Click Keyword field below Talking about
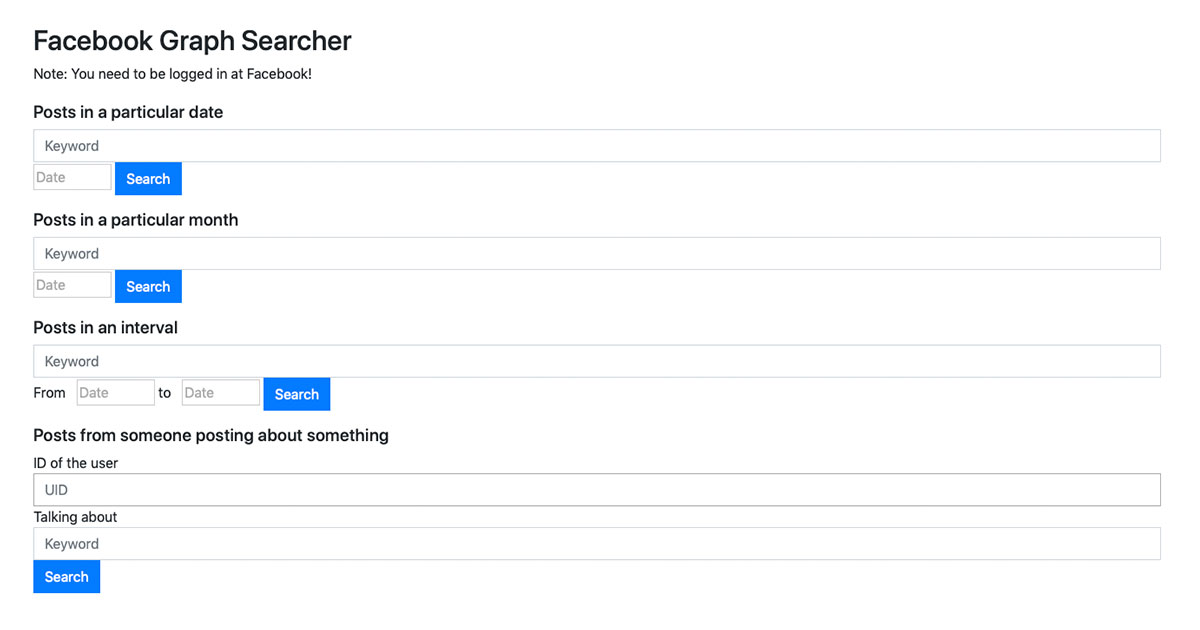 click(596, 544)
